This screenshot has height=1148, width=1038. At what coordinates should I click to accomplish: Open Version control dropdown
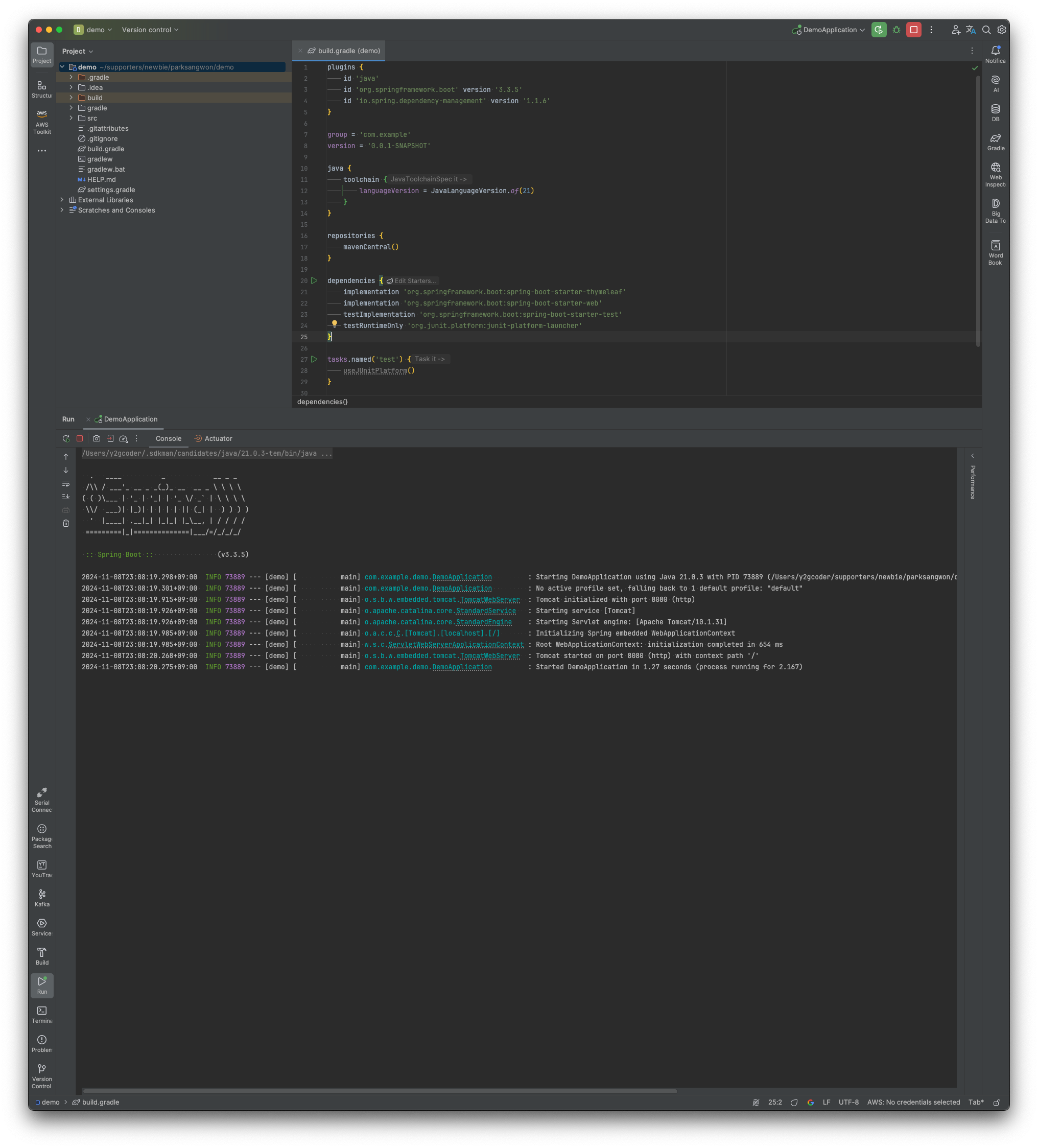pos(150,30)
